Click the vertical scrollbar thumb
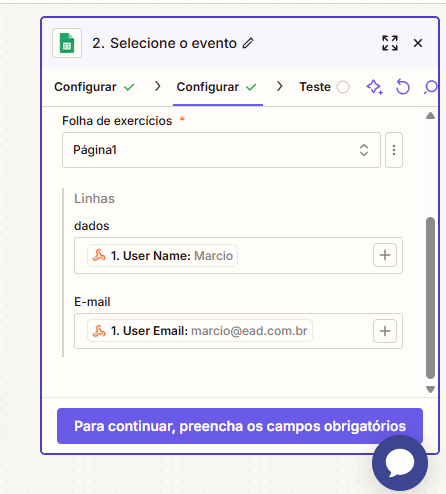This screenshot has width=446, height=494. [430, 298]
